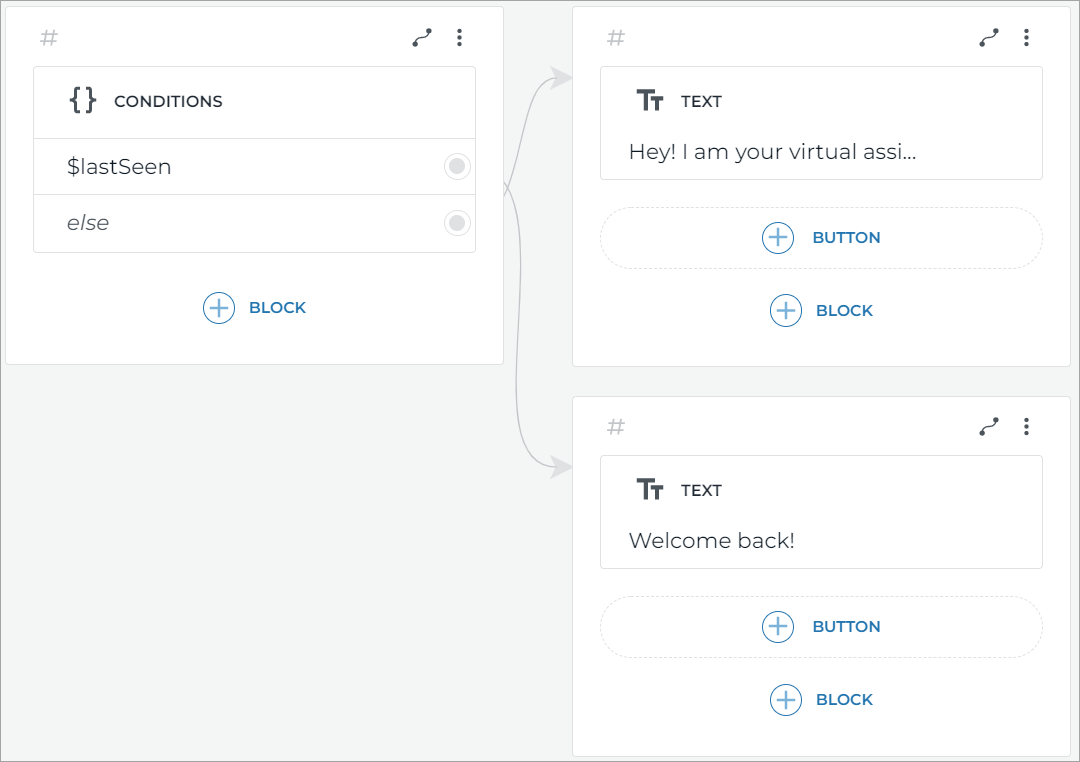
Task: Select the connector circle next to else branch
Action: (x=457, y=223)
